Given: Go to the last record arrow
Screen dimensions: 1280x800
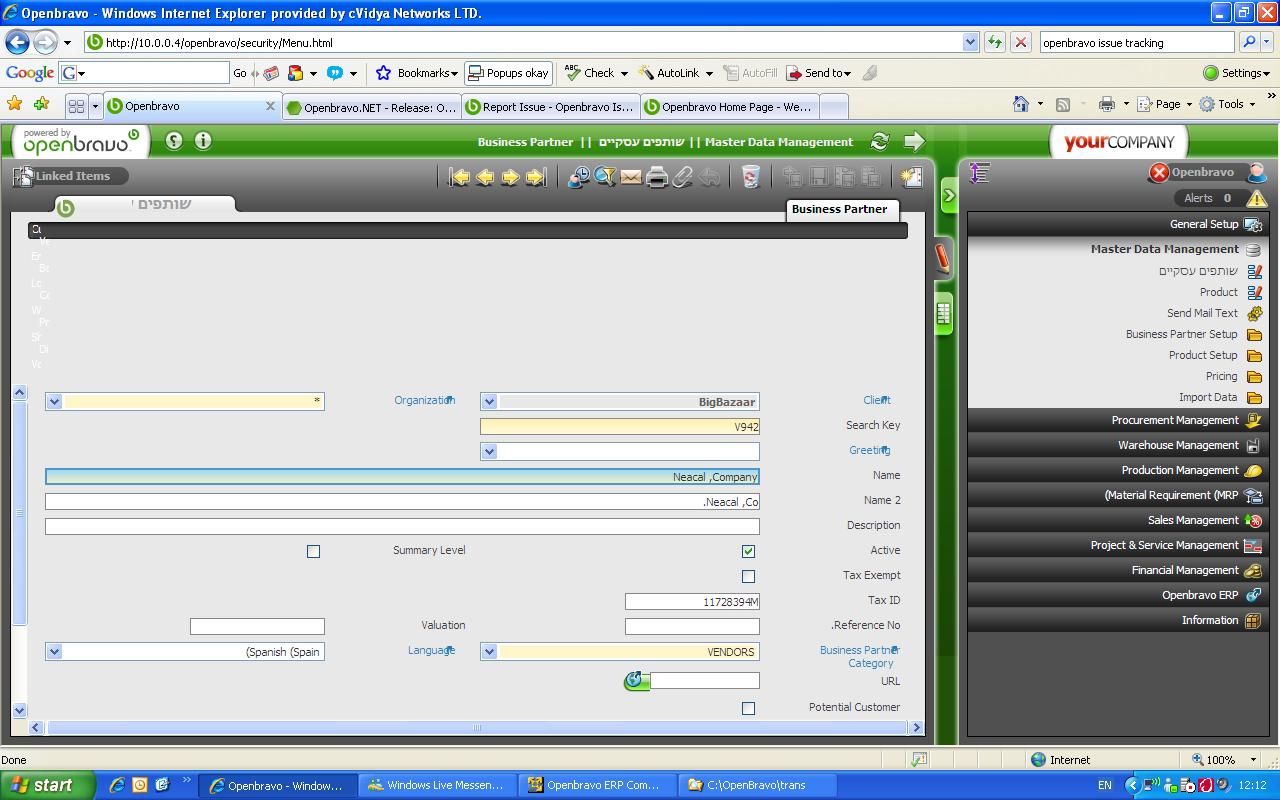Looking at the screenshot, I should [536, 177].
